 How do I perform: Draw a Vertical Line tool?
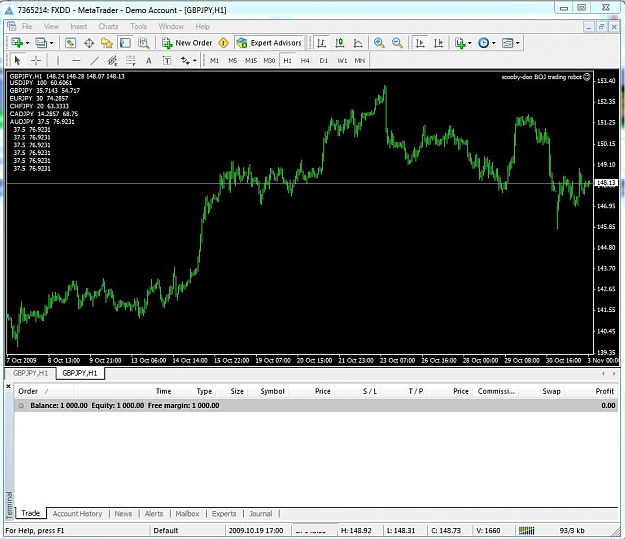pyautogui.click(x=58, y=61)
